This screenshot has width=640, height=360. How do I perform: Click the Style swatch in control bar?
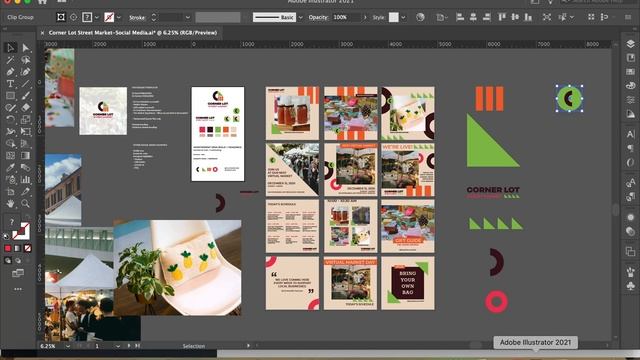click(393, 17)
